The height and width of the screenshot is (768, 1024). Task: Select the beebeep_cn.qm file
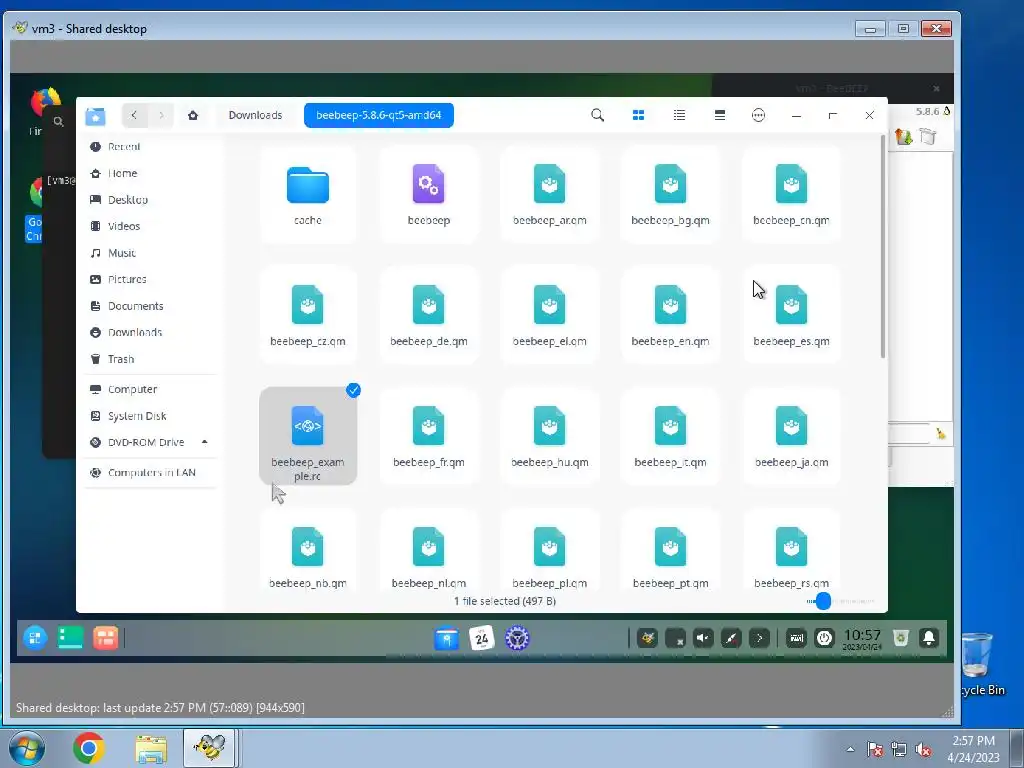(791, 195)
